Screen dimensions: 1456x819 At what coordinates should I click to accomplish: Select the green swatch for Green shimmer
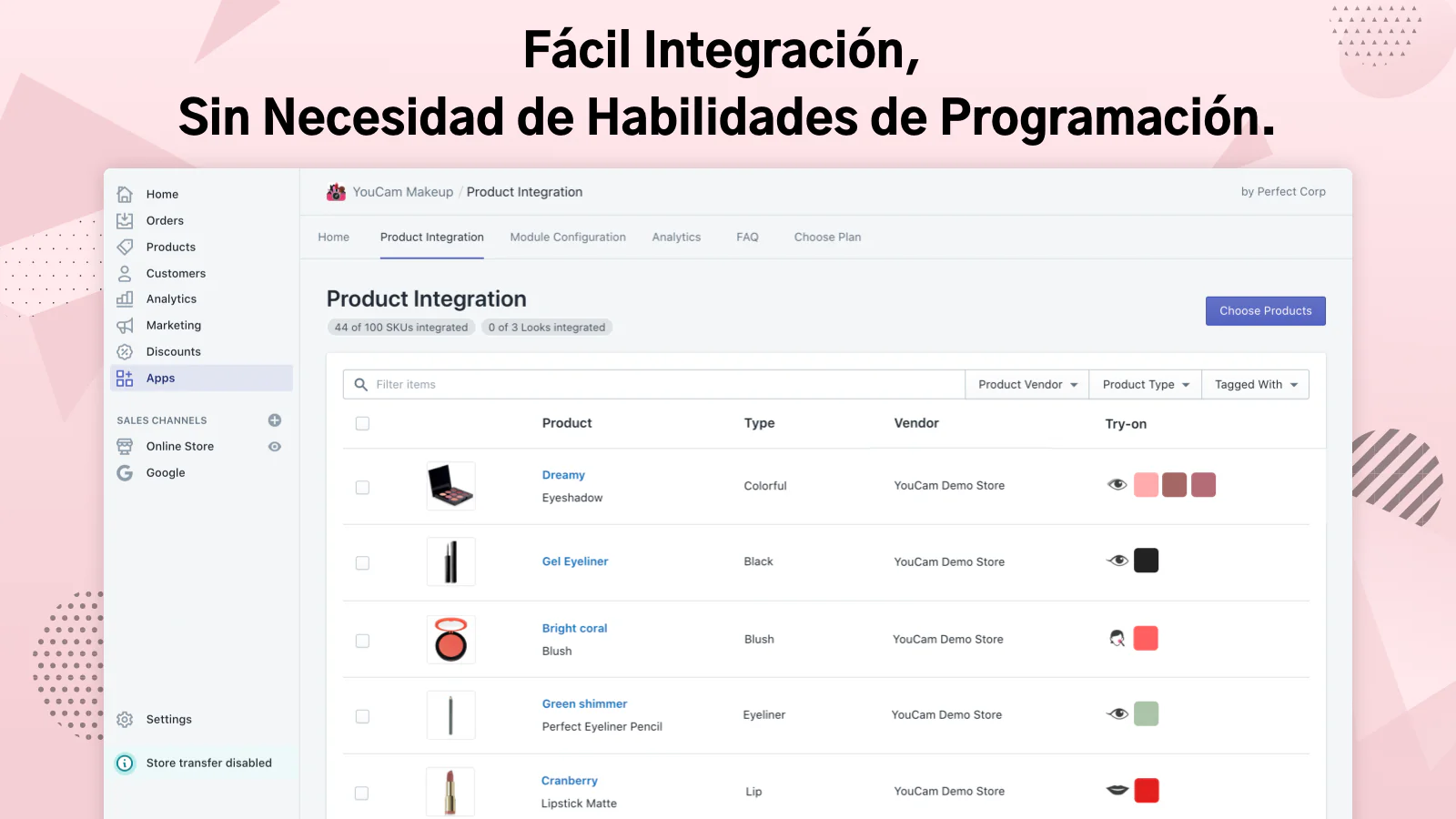pyautogui.click(x=1147, y=713)
